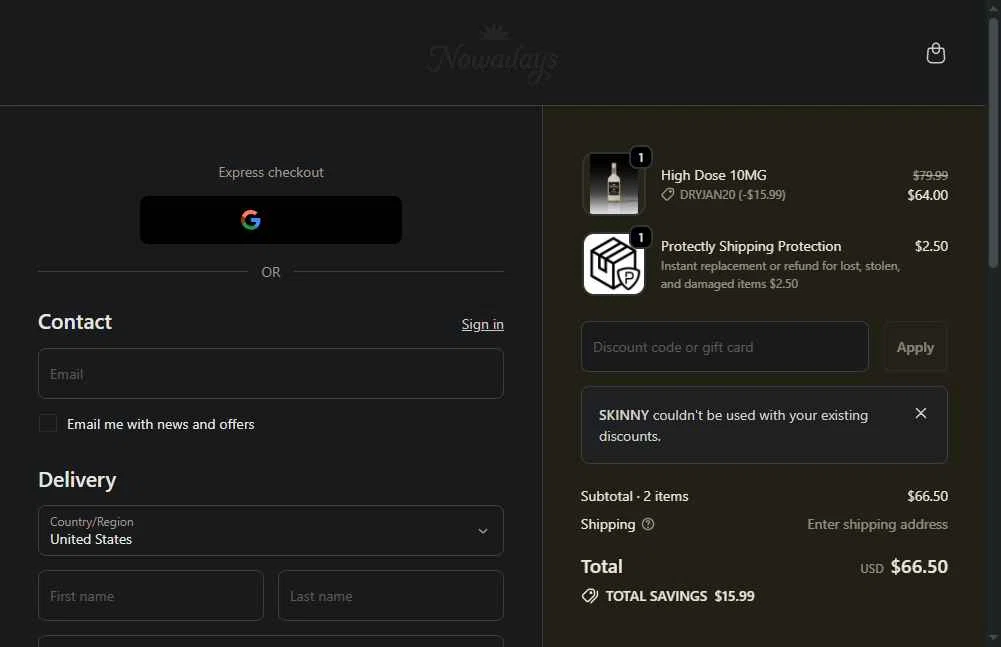Click the DRYJAN20 discount tag icon
1001x647 pixels.
(667, 195)
